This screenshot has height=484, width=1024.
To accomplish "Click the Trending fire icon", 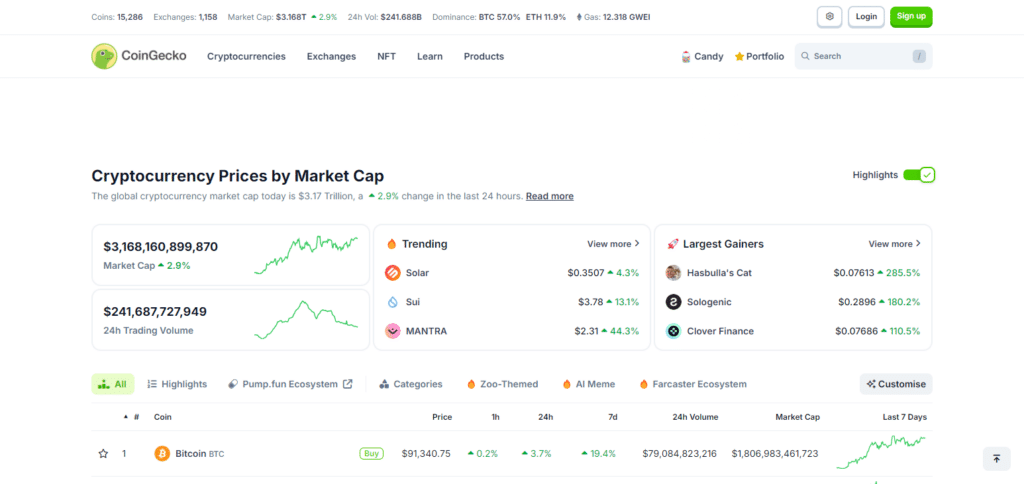I will point(392,244).
